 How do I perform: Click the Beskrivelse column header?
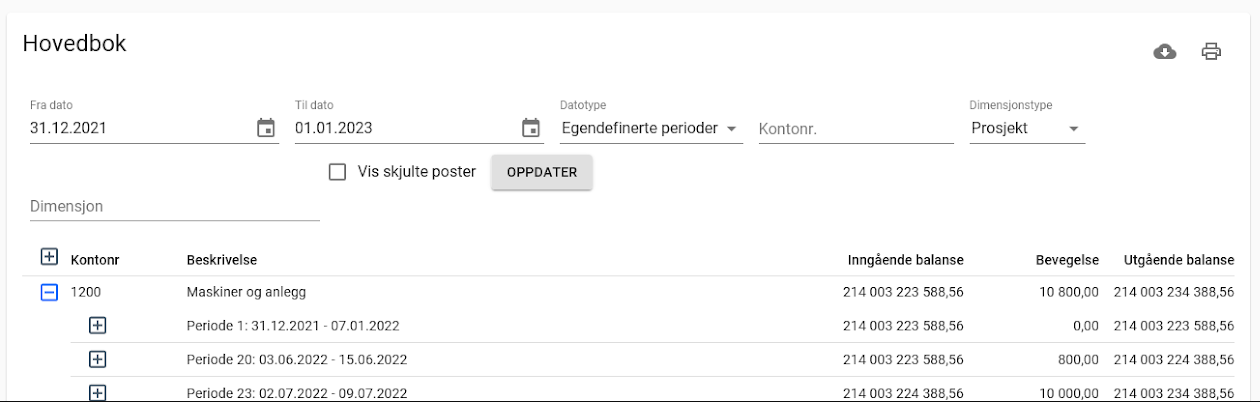[x=221, y=260]
